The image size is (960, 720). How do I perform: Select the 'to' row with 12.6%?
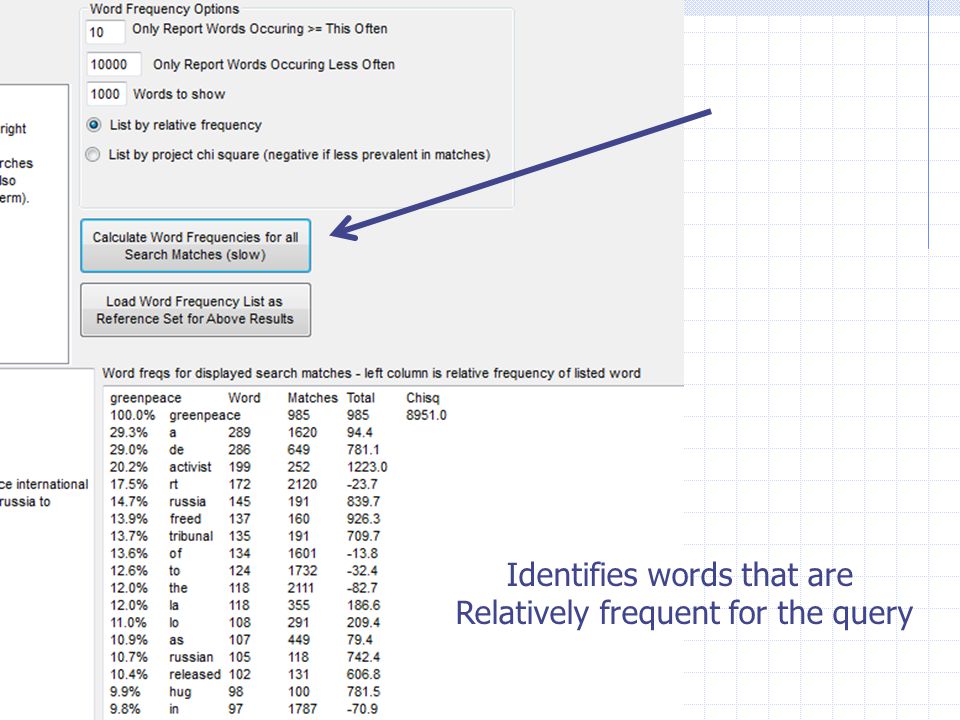(x=244, y=571)
